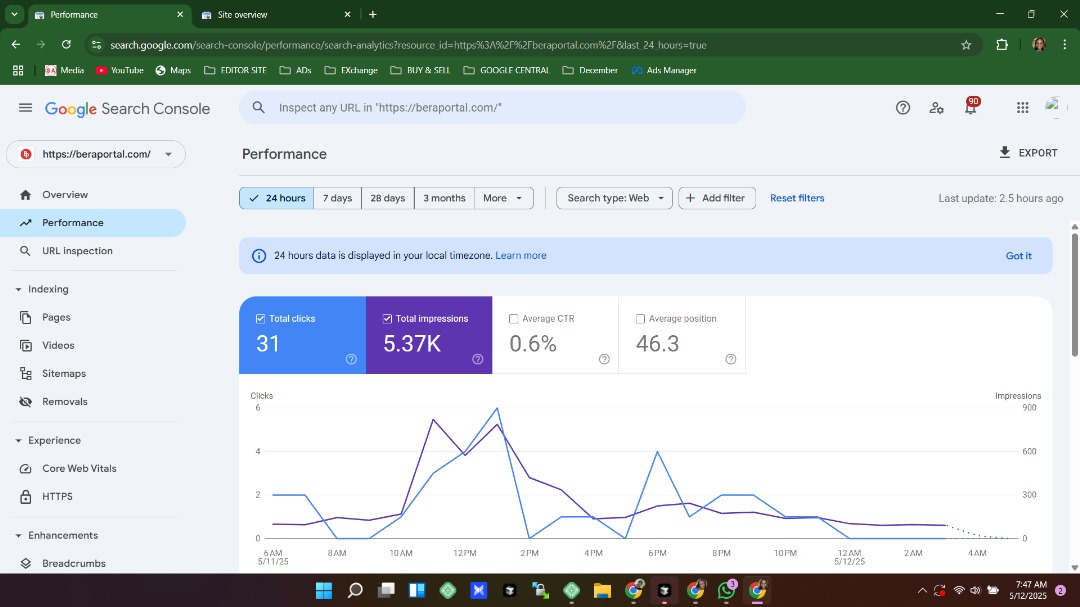Click the Help question mark icon
Screen dimensions: 1080x607
click(x=903, y=108)
